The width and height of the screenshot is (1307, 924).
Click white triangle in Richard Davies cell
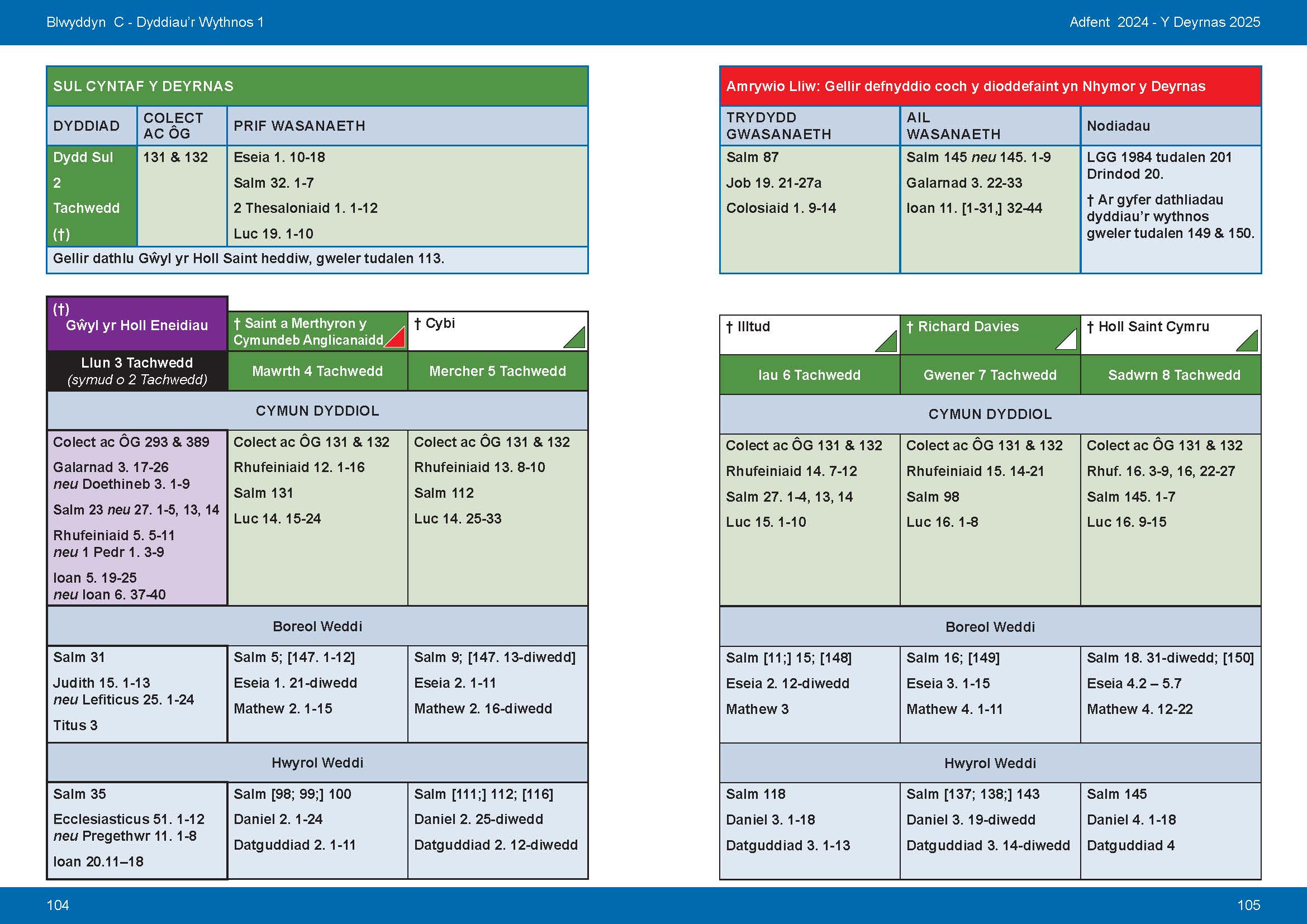click(x=1069, y=342)
